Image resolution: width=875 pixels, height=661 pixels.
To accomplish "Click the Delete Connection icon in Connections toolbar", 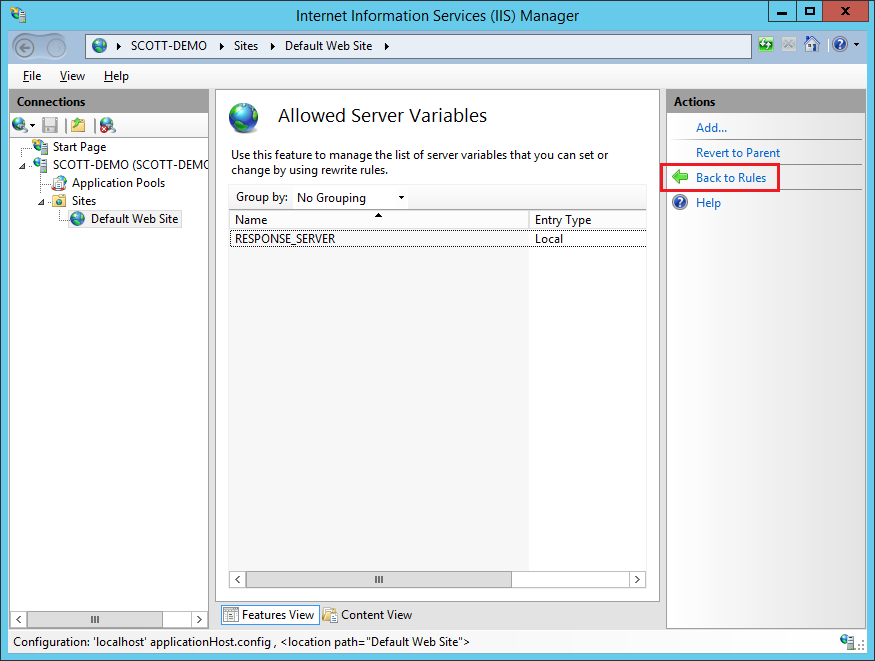I will tap(107, 125).
